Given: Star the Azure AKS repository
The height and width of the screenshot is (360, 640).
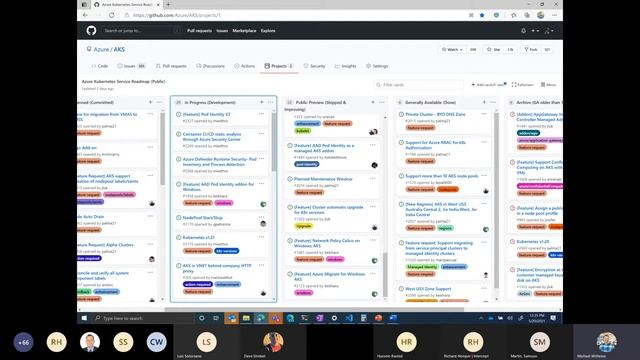Looking at the screenshot, I should coord(493,49).
